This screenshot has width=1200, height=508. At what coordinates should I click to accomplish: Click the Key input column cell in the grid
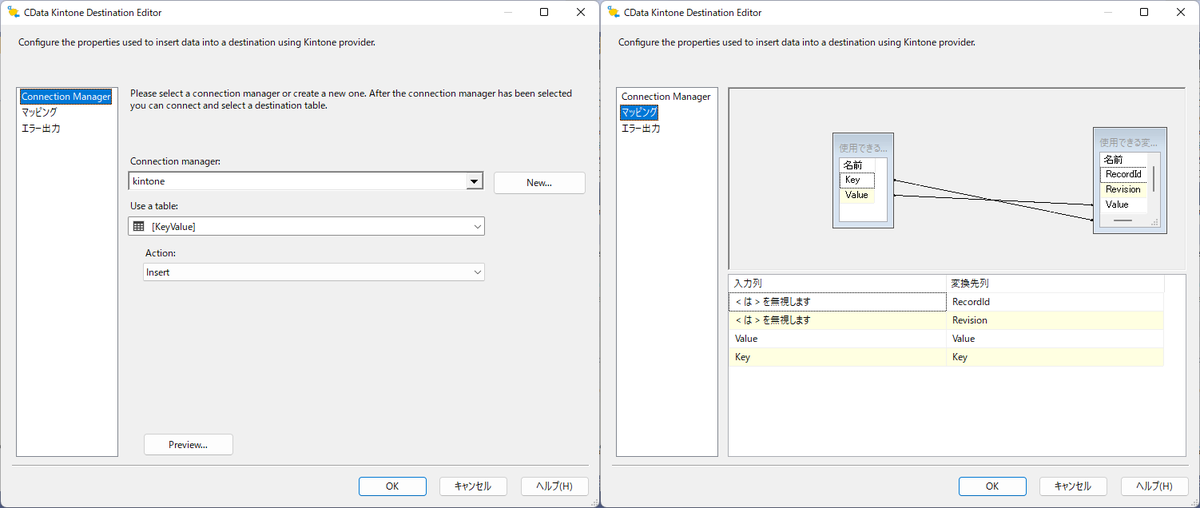837,357
